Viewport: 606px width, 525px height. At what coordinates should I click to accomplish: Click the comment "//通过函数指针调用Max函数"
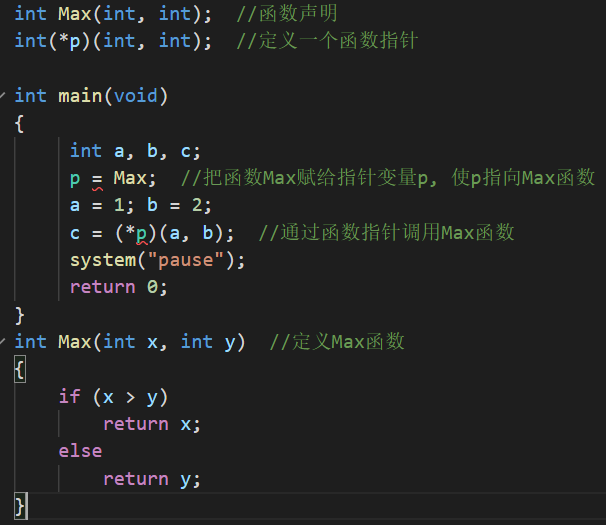(386, 233)
